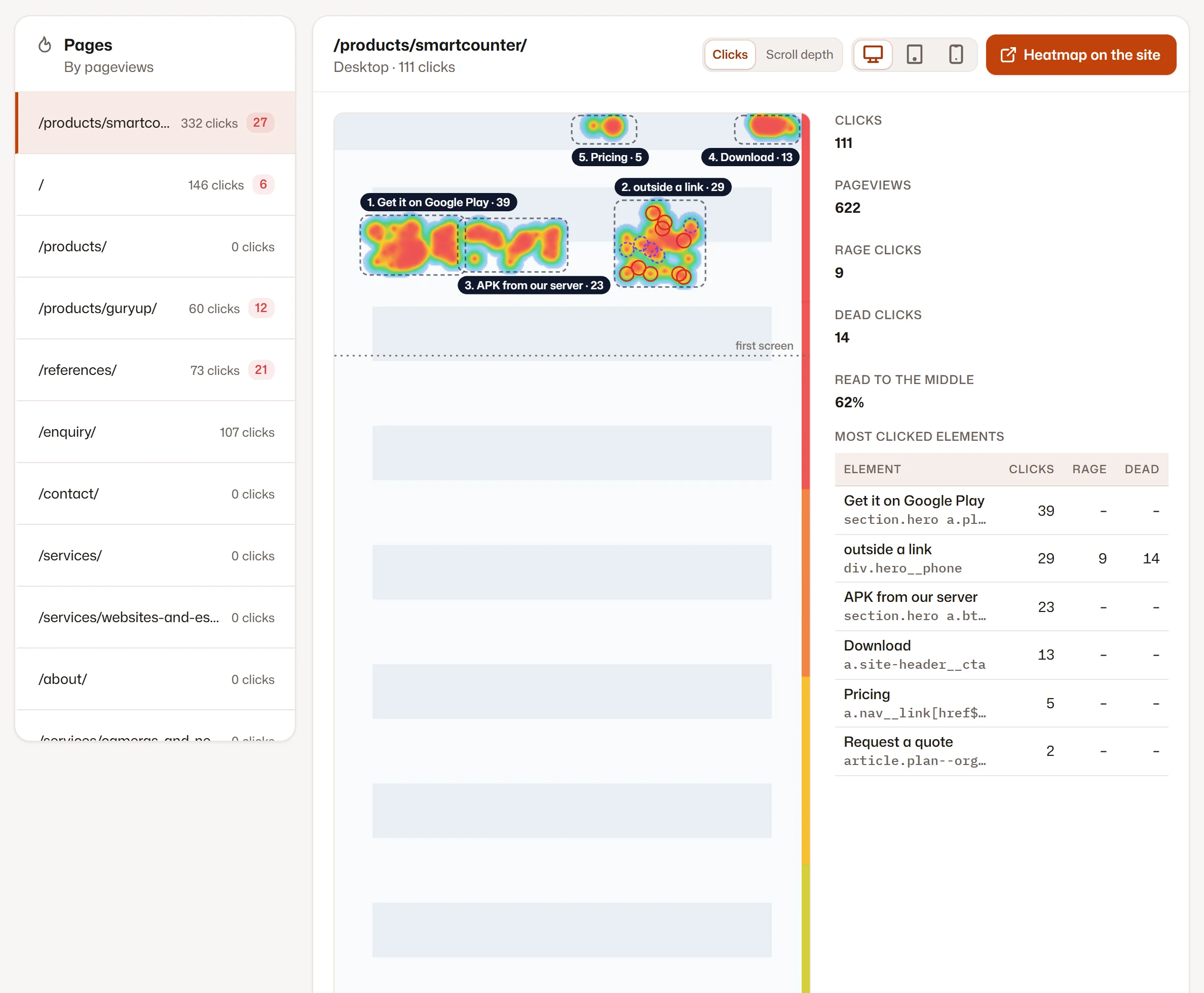This screenshot has height=993, width=1204.
Task: Select the 'Request a quote' table row
Action: coord(1001,751)
